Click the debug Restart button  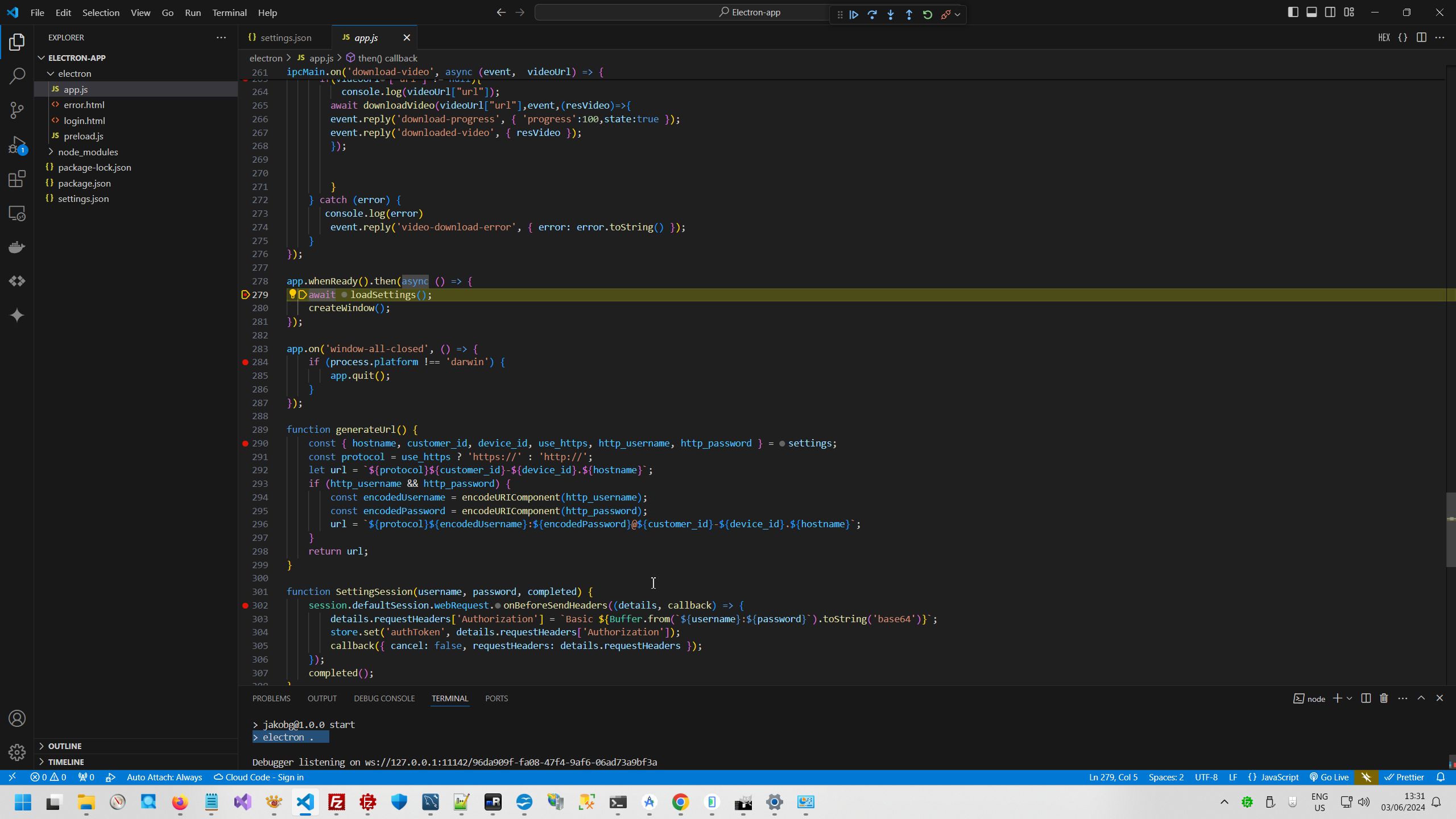tap(927, 14)
